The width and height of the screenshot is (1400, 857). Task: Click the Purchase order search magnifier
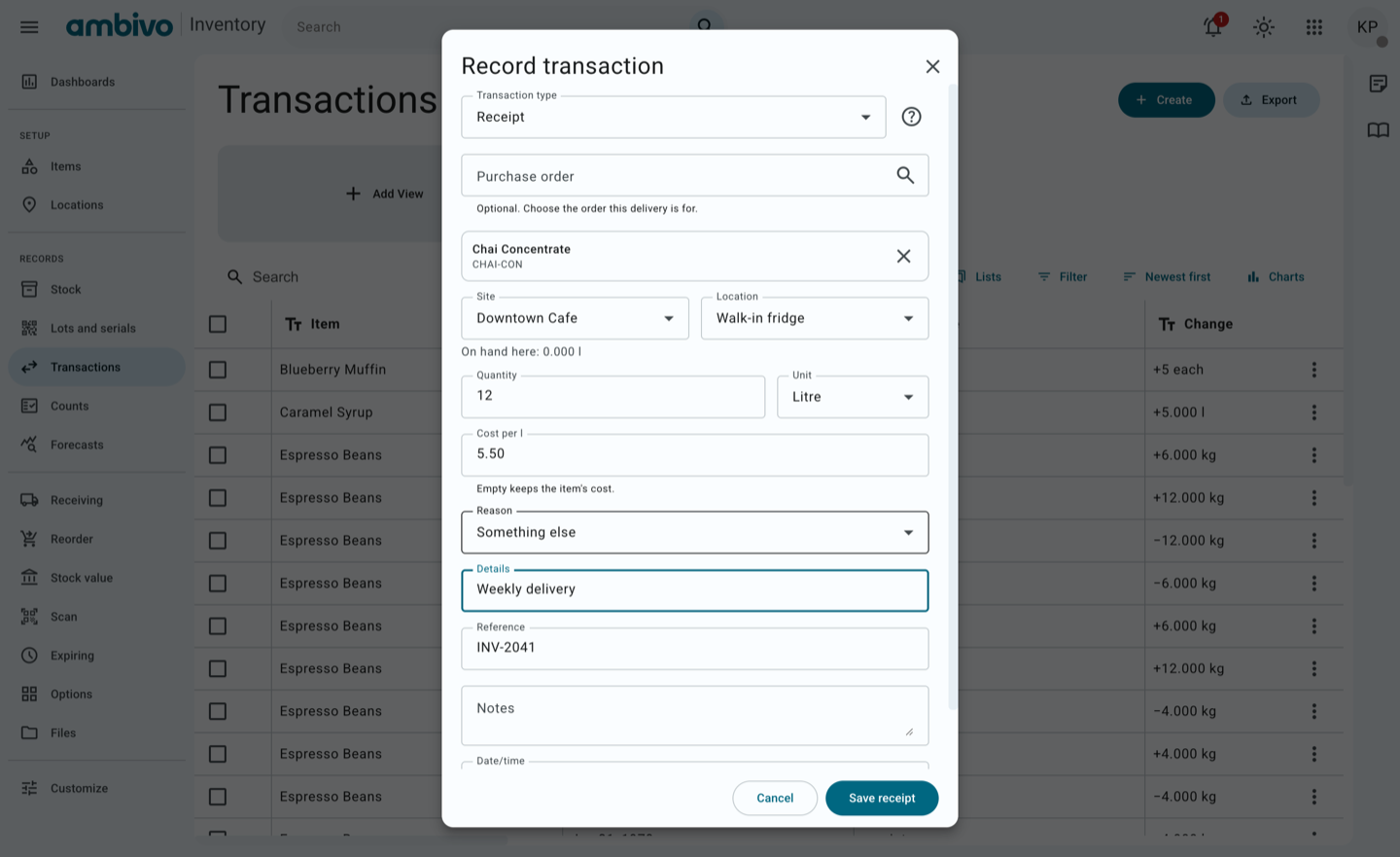905,175
